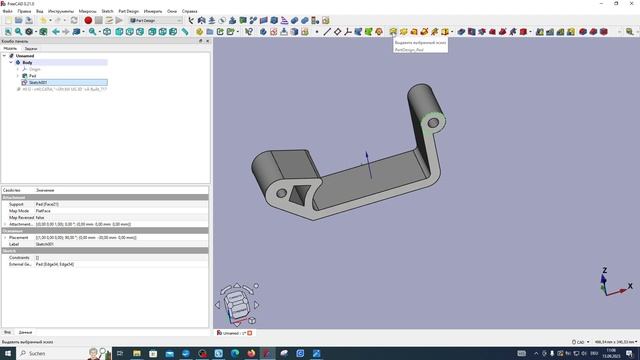Switch to the Вид property tab
The image size is (640, 360).
pos(7,332)
